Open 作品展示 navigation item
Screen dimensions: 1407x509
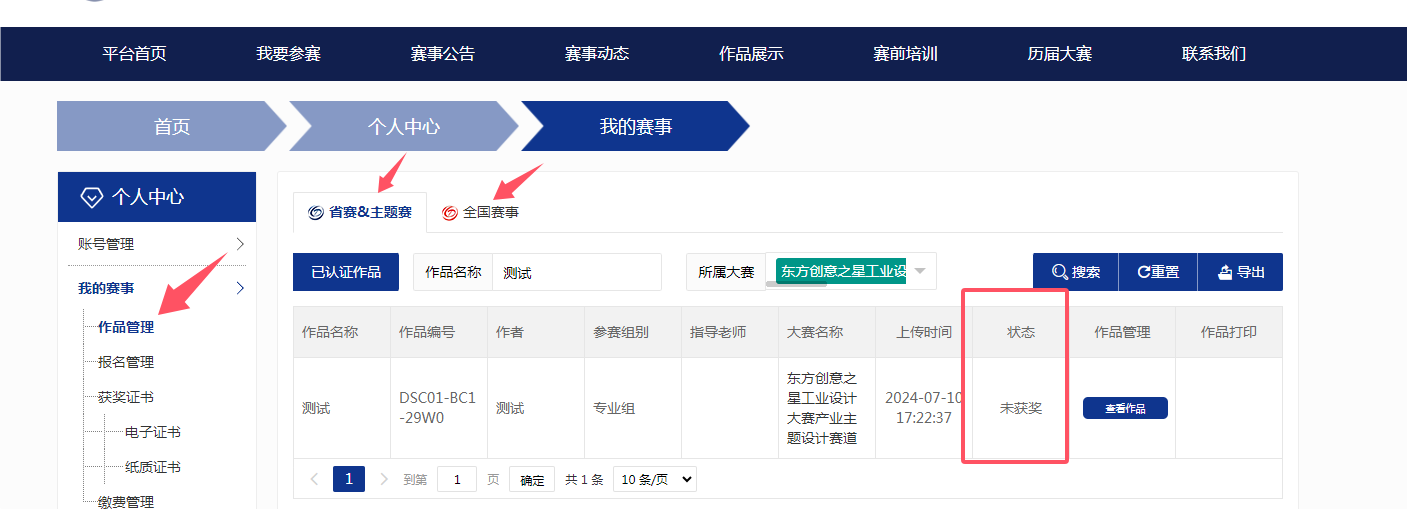click(x=751, y=54)
